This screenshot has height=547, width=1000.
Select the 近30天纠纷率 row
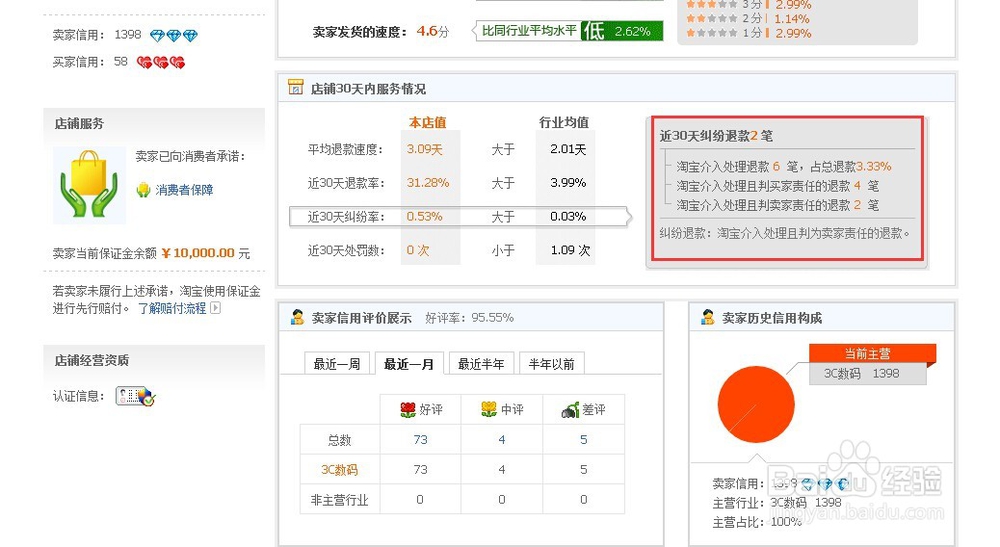pos(460,217)
